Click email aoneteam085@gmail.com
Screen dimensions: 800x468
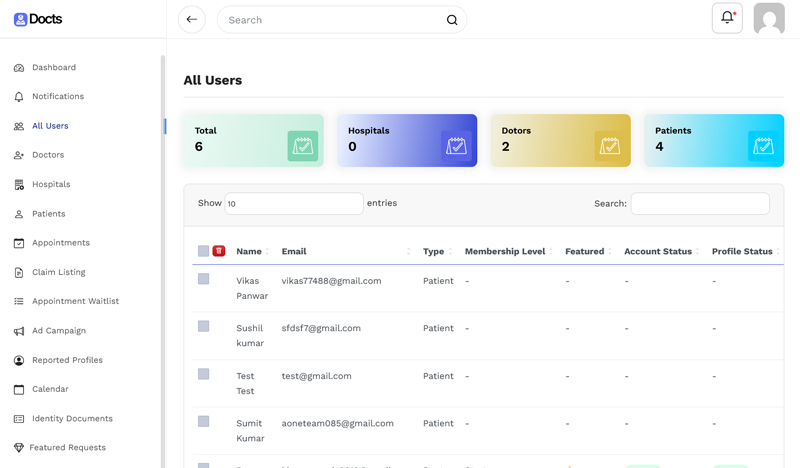pos(337,424)
